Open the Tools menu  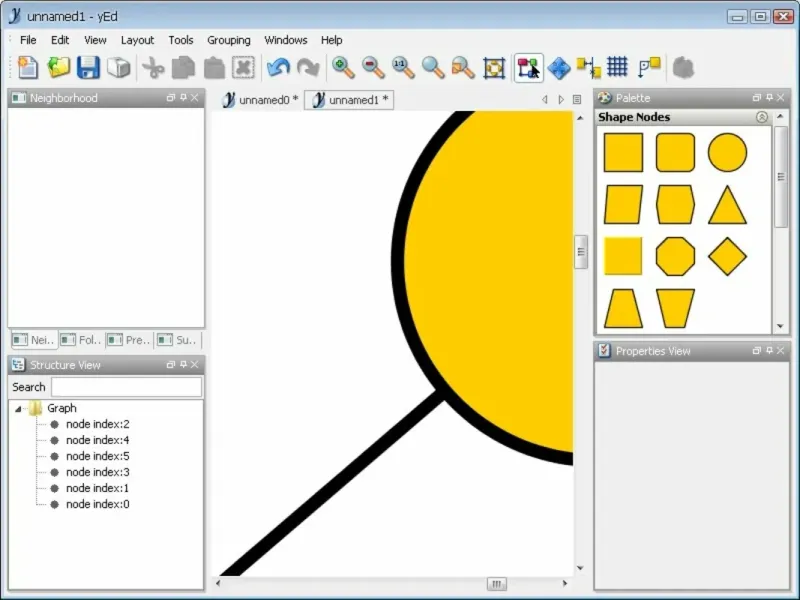181,40
